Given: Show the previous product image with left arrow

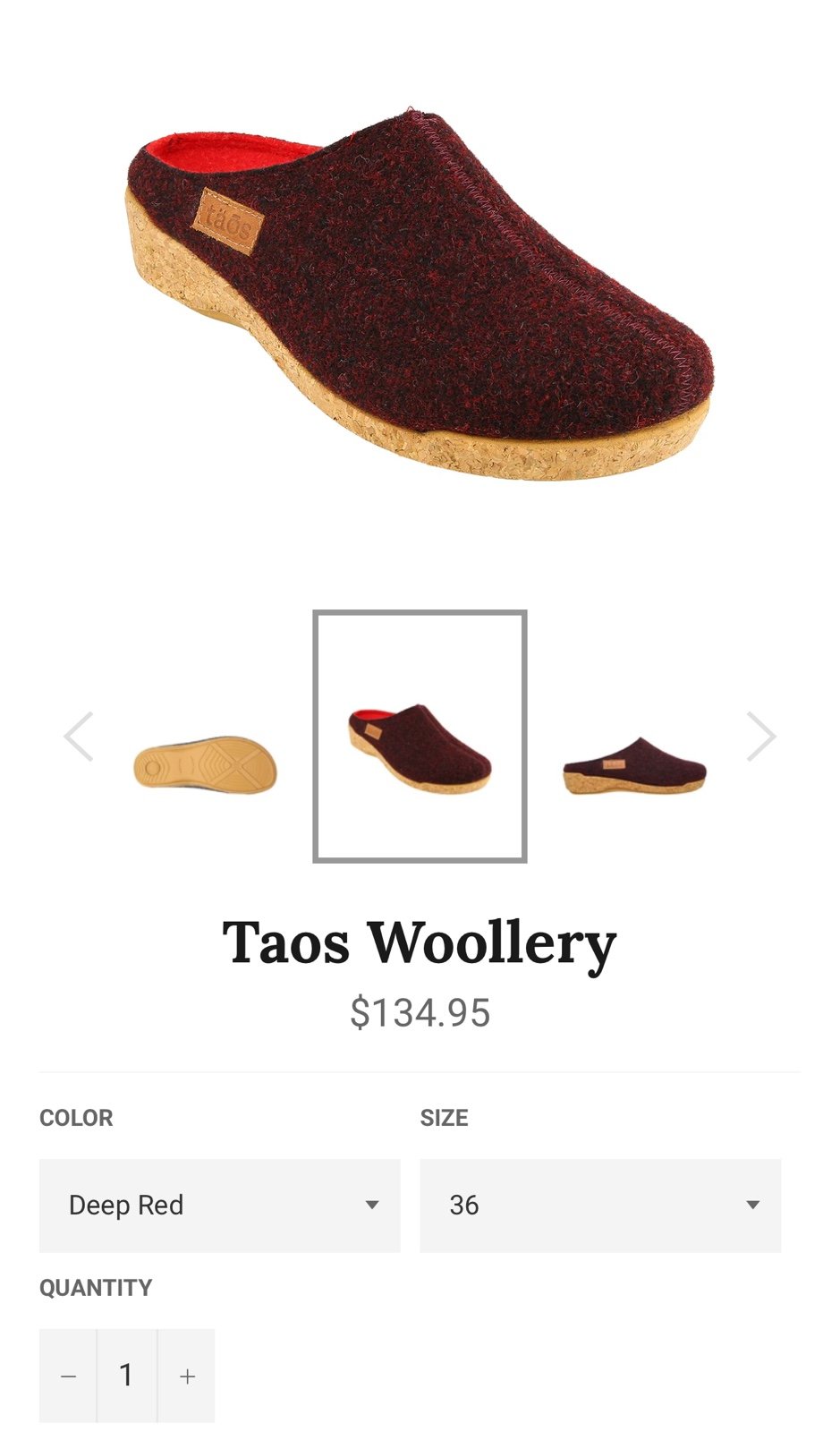Looking at the screenshot, I should [x=79, y=737].
